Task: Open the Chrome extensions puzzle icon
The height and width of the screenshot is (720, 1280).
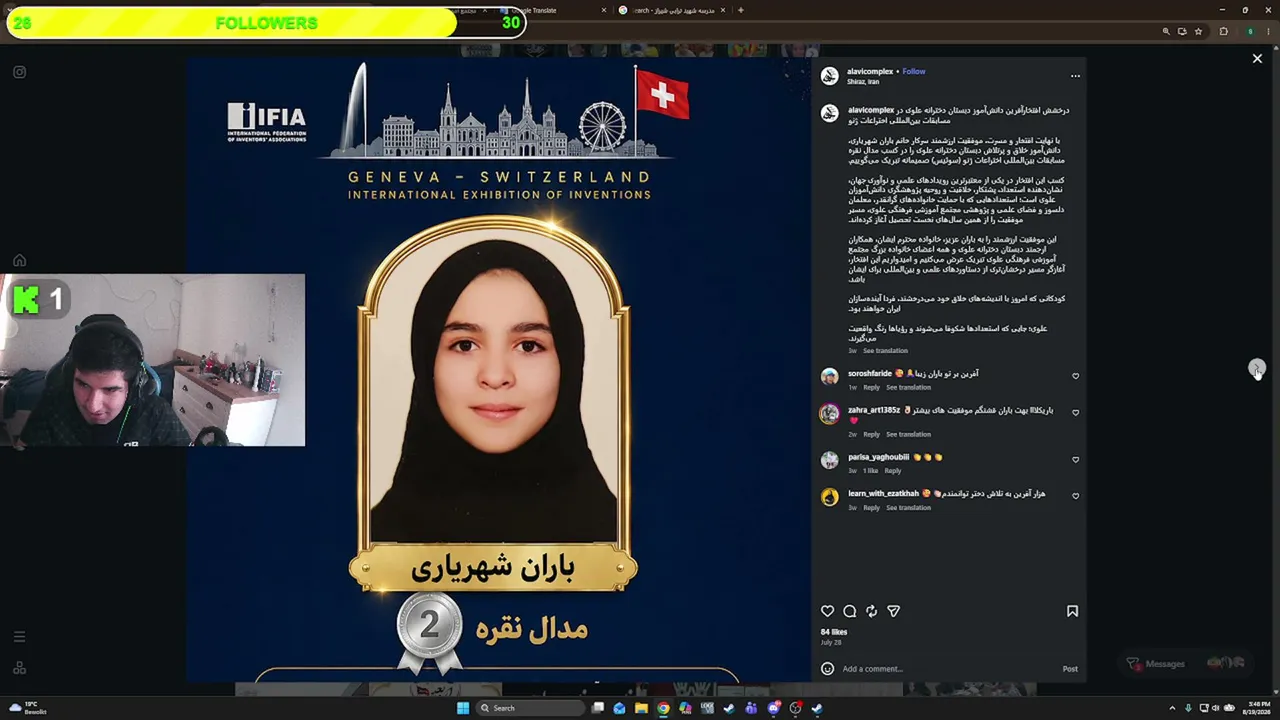Action: pos(1223,32)
